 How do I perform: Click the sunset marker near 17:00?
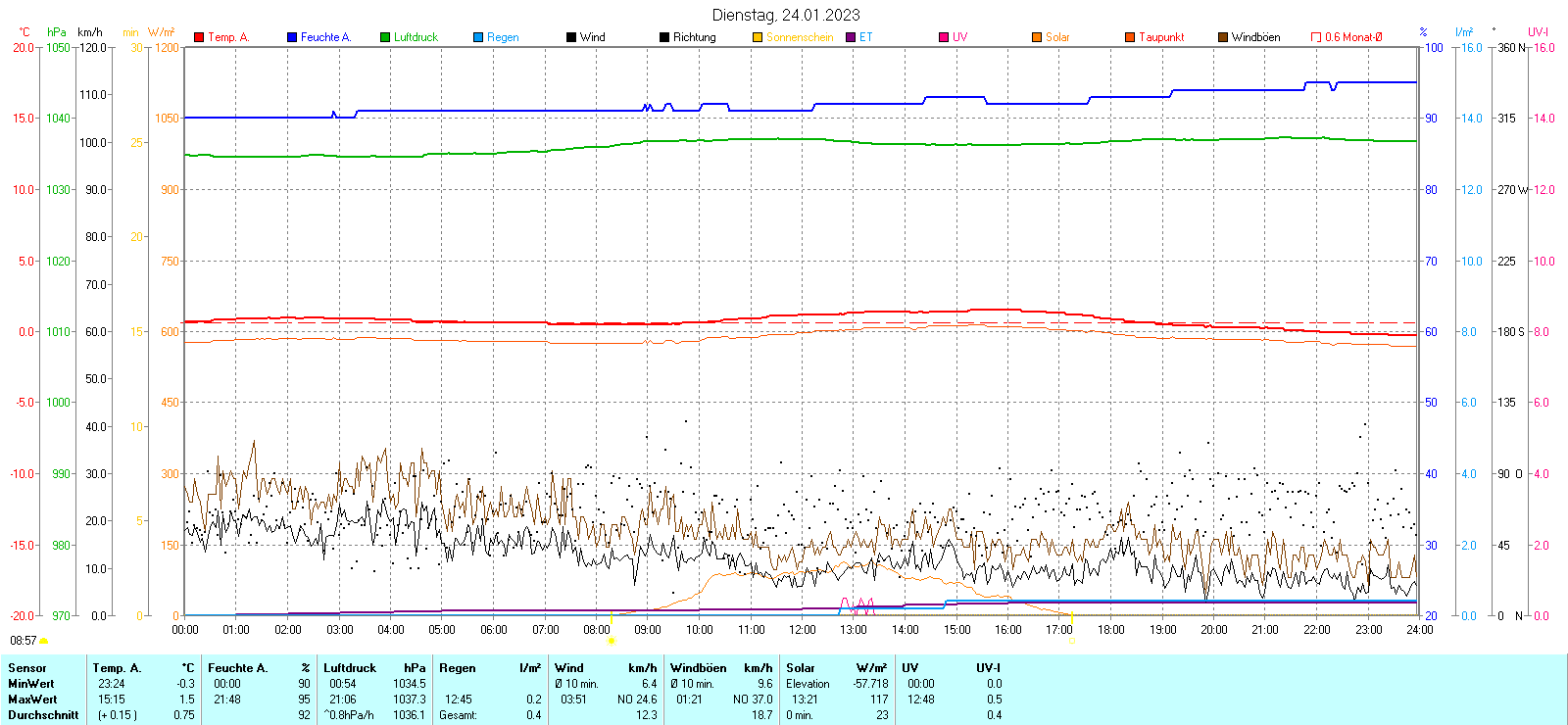(1072, 641)
